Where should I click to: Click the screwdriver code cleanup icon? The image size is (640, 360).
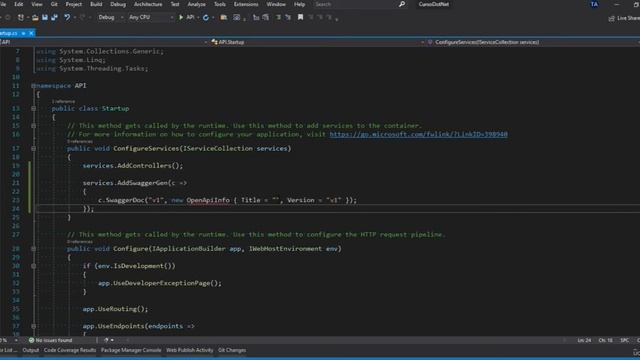[x=106, y=340]
